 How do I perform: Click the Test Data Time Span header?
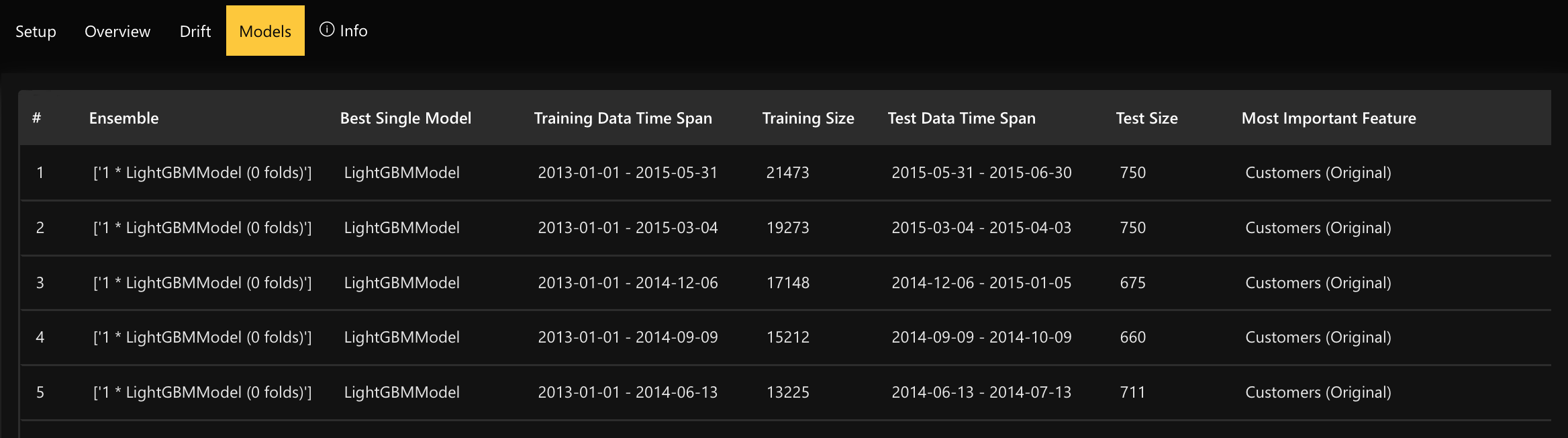pos(961,118)
